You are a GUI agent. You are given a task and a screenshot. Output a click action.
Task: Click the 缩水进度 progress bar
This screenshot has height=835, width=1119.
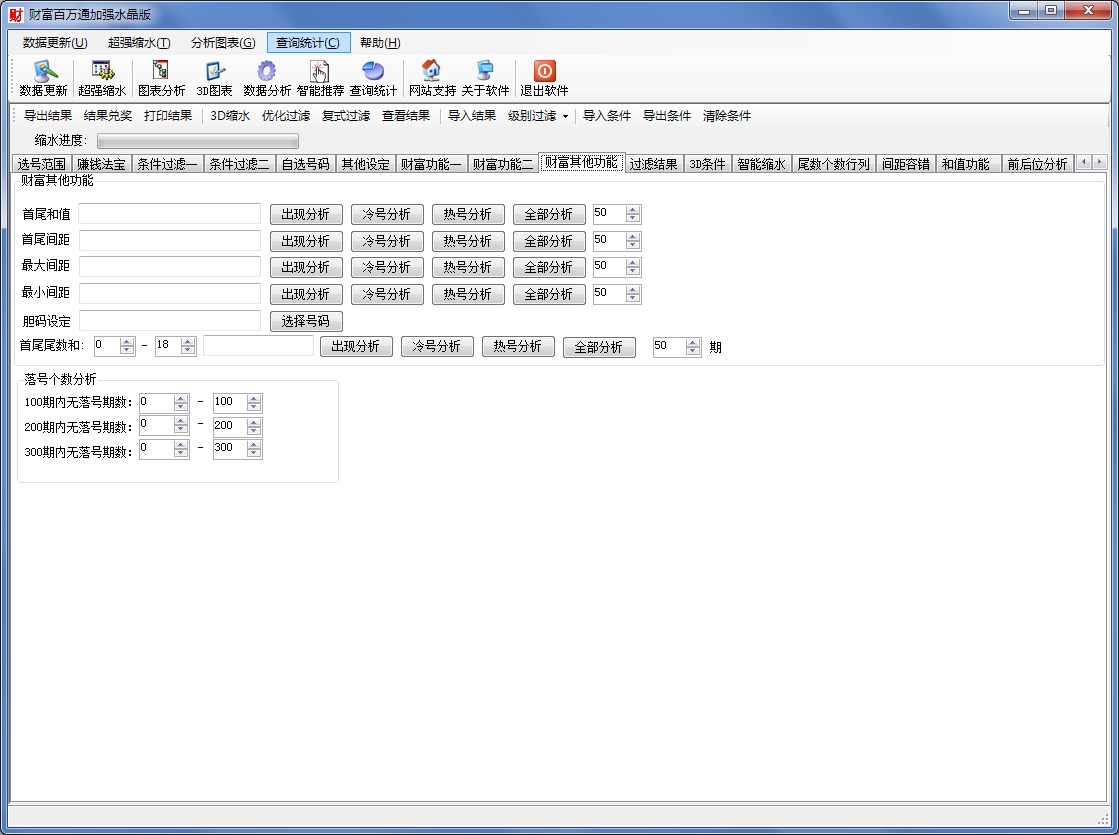pyautogui.click(x=197, y=141)
